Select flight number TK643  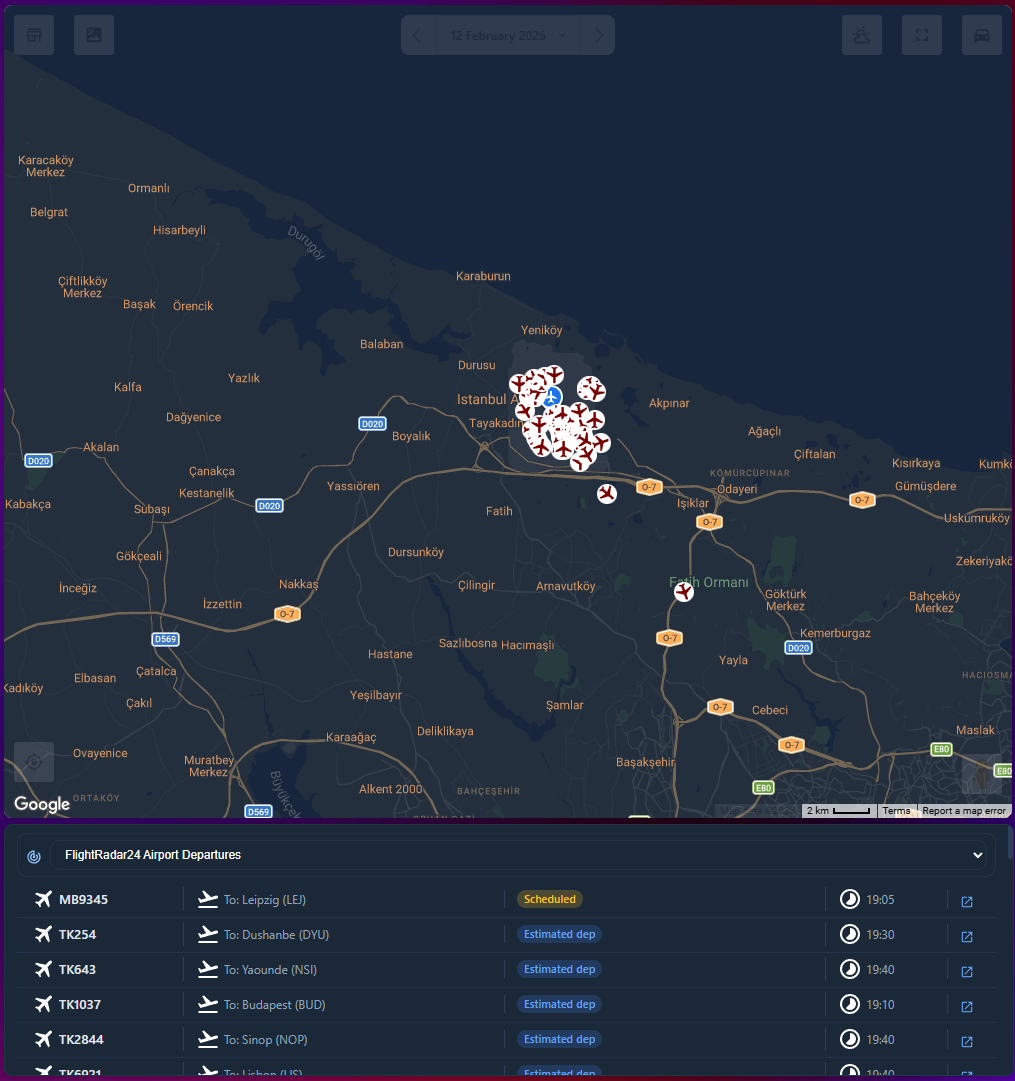click(x=77, y=970)
